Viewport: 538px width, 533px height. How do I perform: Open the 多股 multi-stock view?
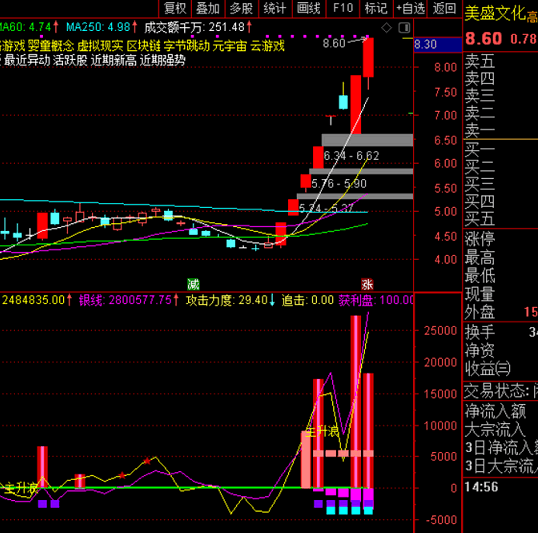(x=241, y=8)
